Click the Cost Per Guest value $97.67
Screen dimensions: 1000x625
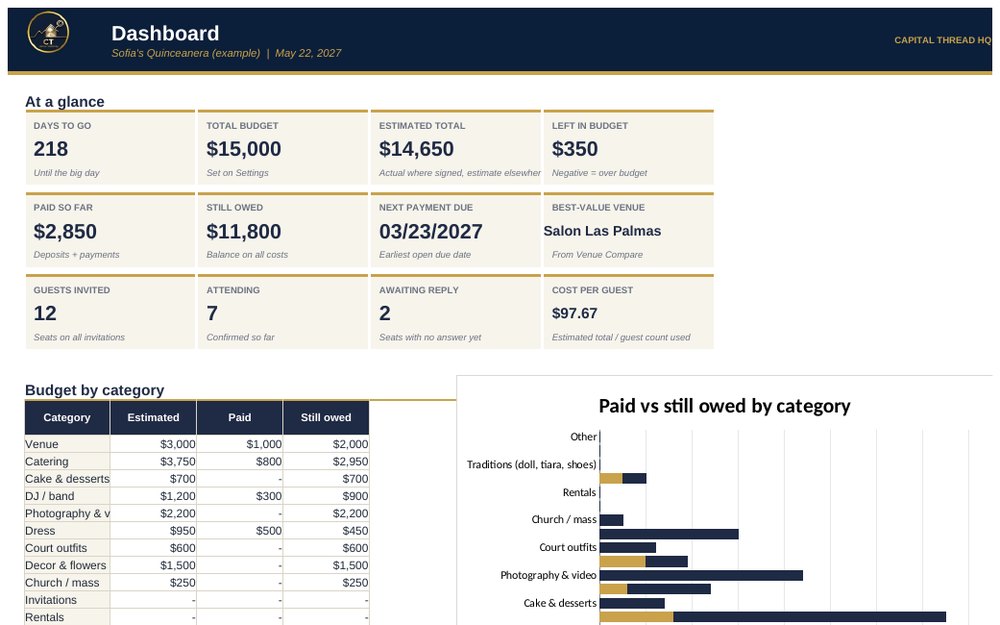coord(575,313)
